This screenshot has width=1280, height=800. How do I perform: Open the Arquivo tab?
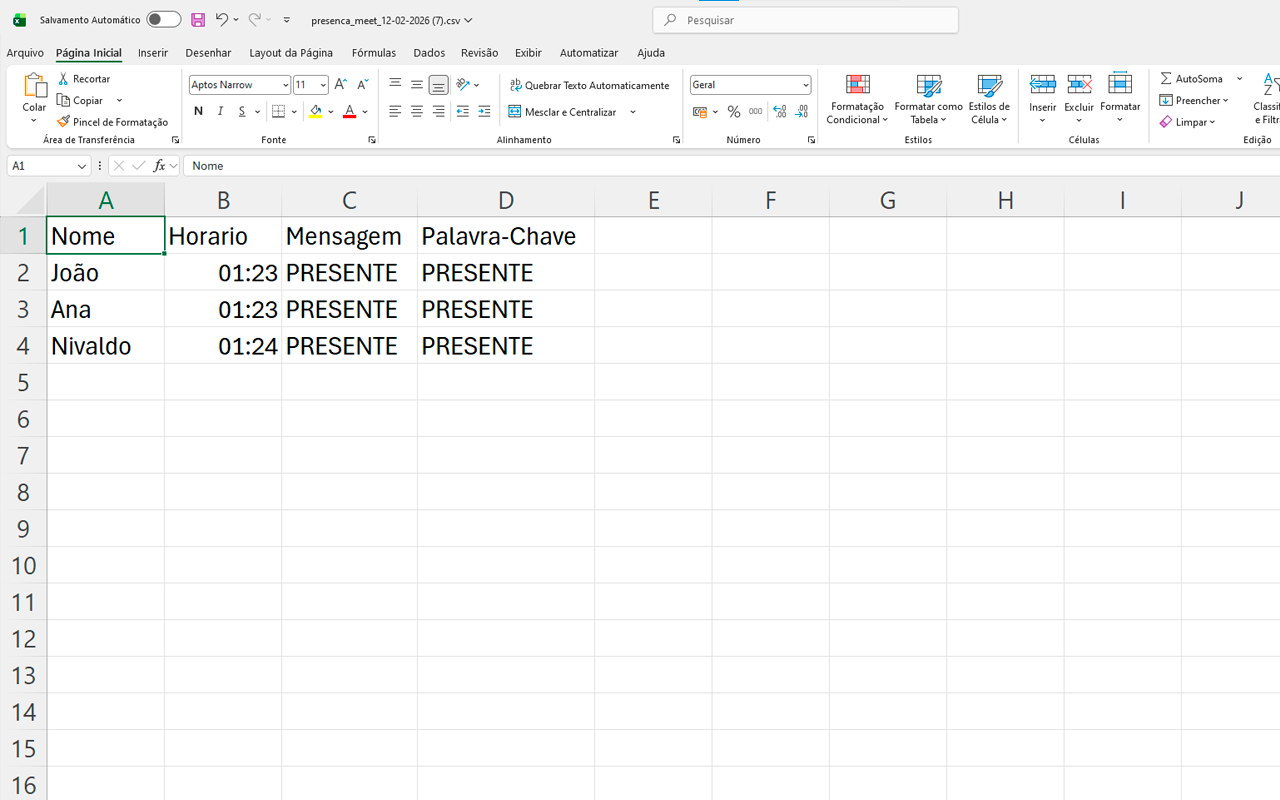tap(25, 53)
